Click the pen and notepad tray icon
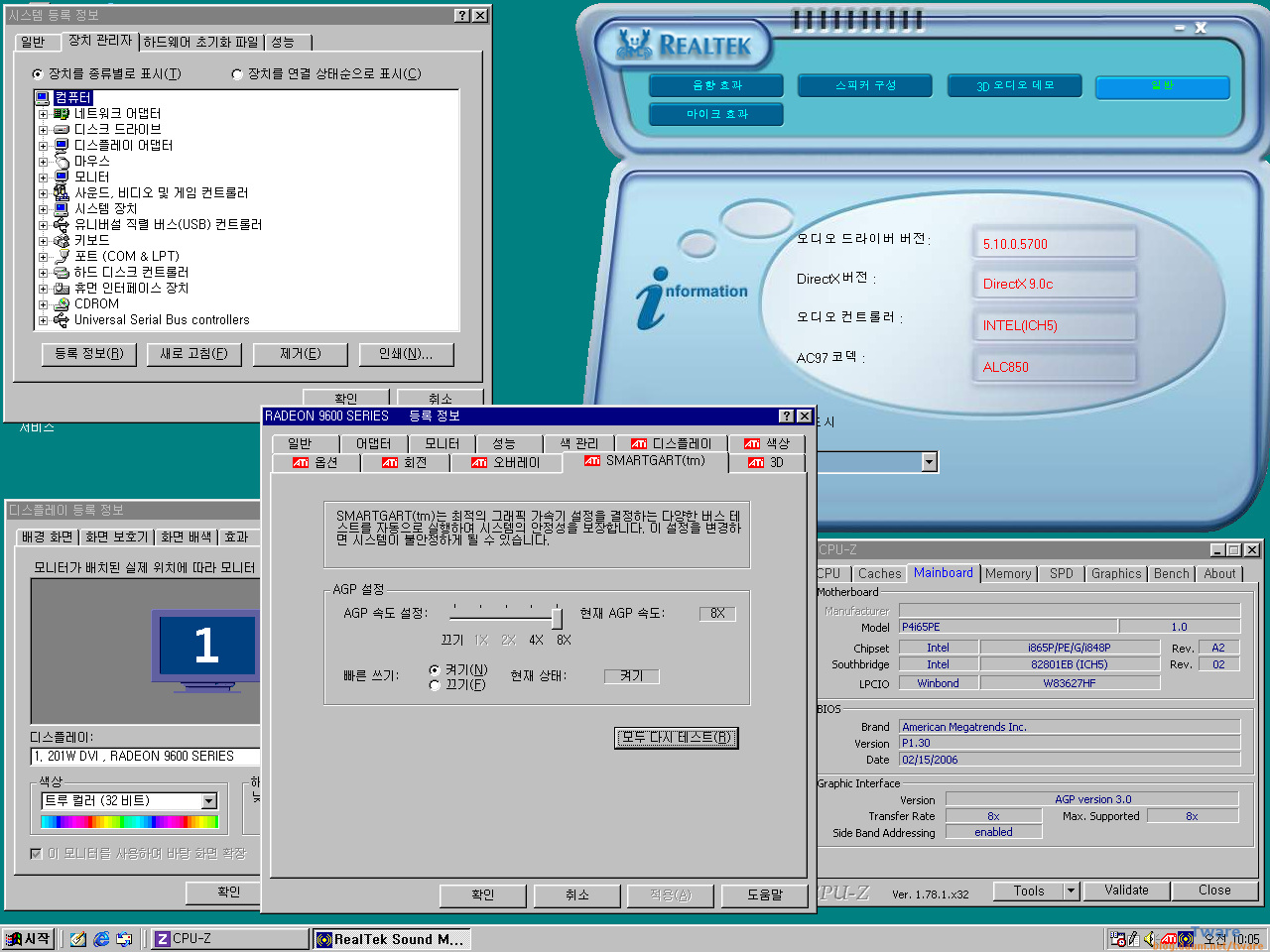Screen dimensions: 1270x952 [x=1134, y=938]
